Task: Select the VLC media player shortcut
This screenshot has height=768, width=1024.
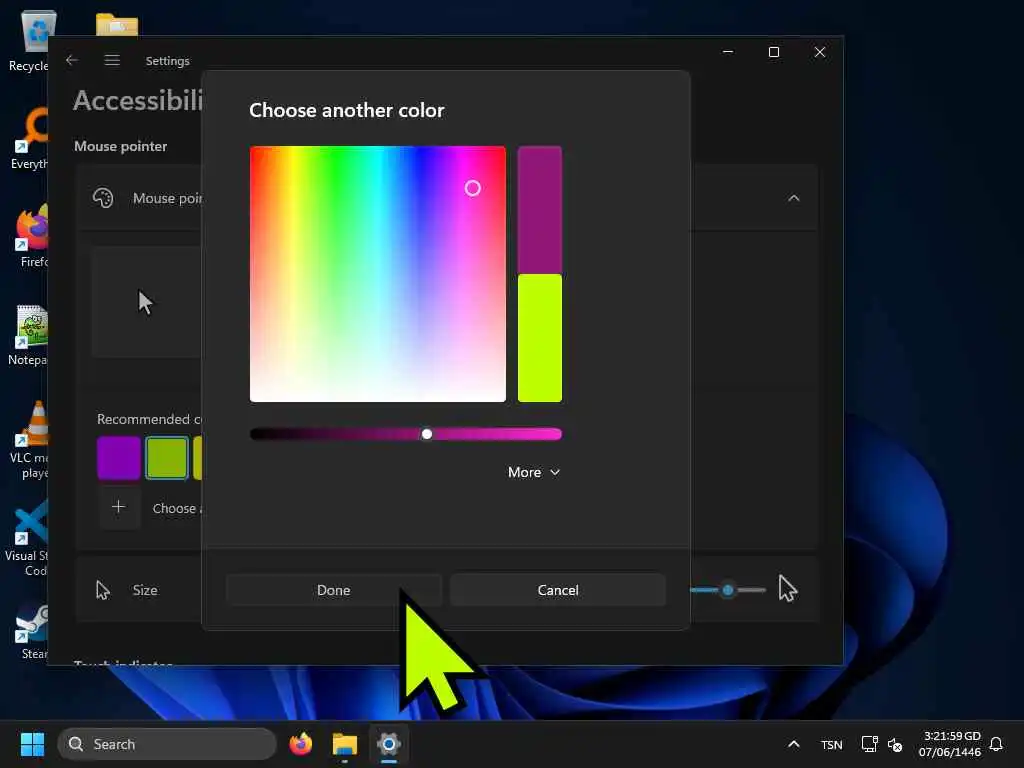Action: (x=29, y=440)
